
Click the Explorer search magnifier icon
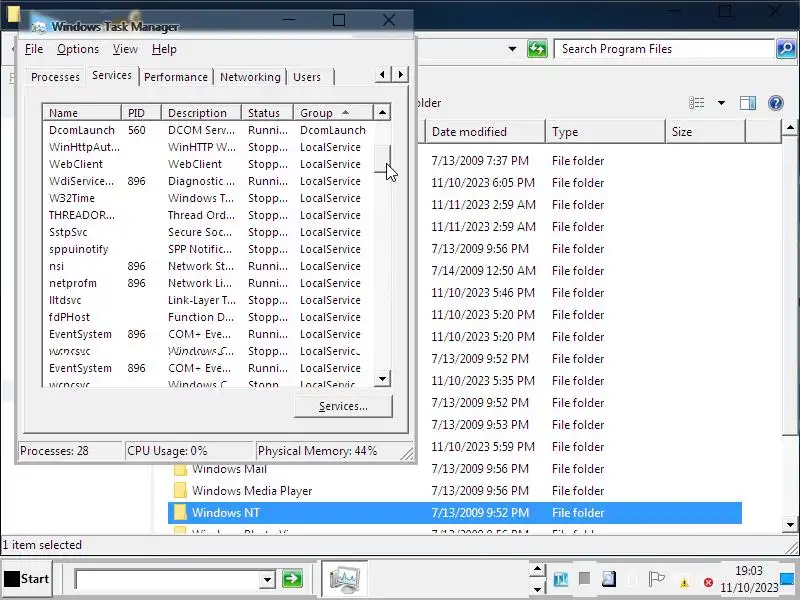pos(786,49)
